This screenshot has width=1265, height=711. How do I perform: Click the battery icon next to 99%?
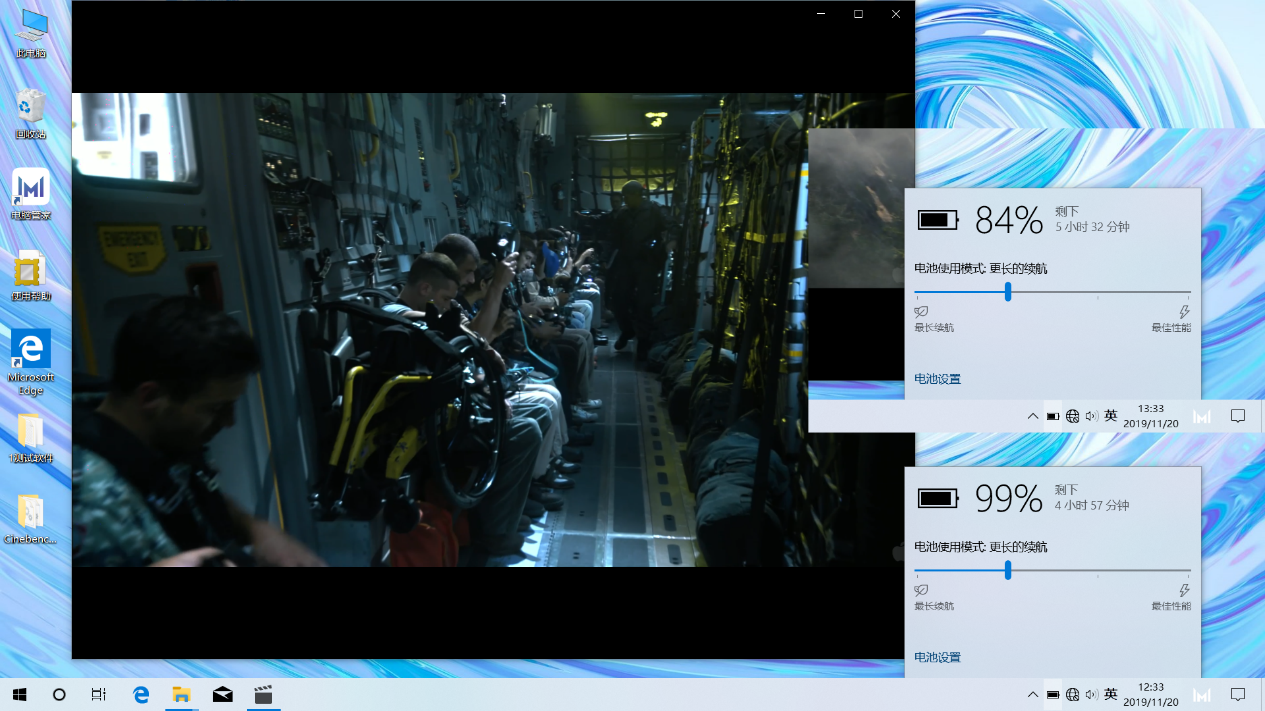[938, 498]
